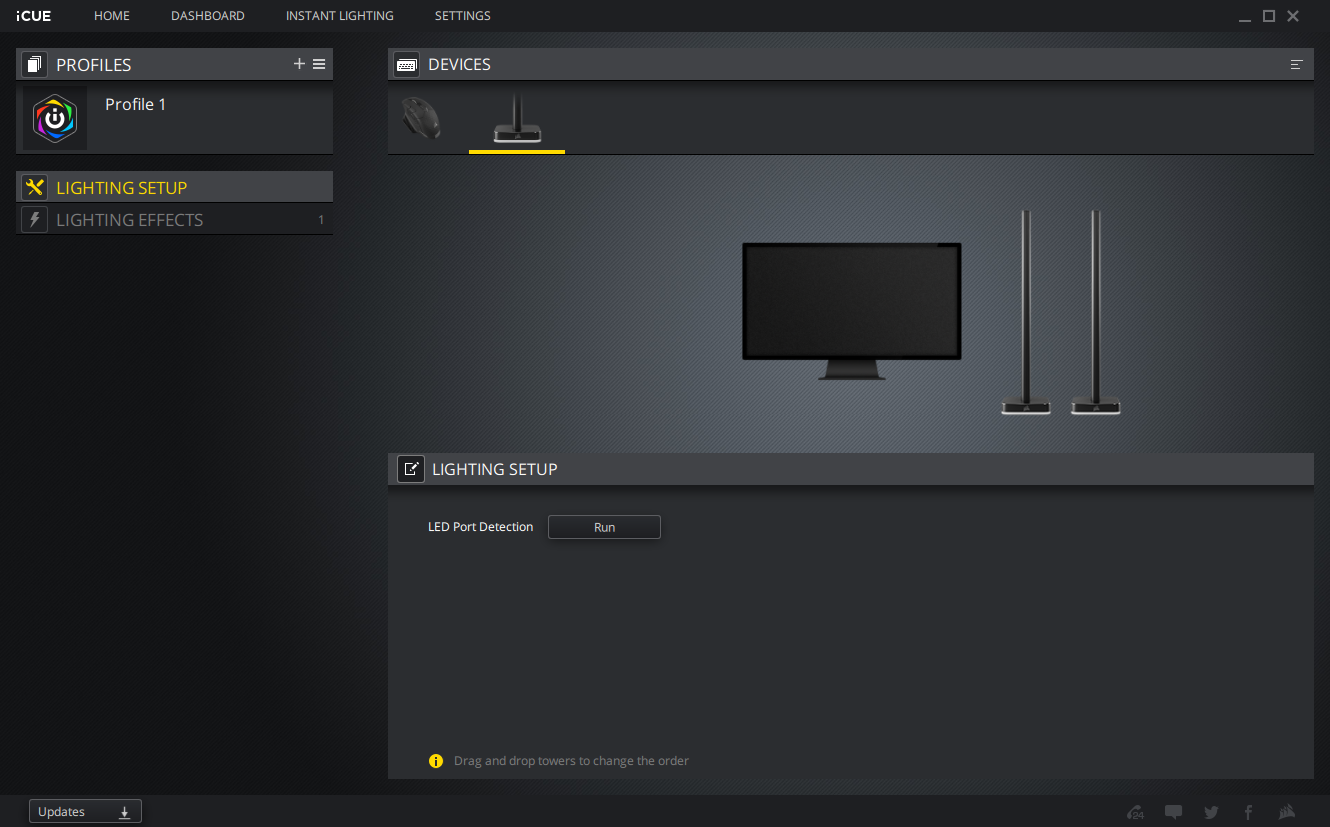Open the SETTINGS menu
This screenshot has width=1330, height=827.
coord(463,16)
